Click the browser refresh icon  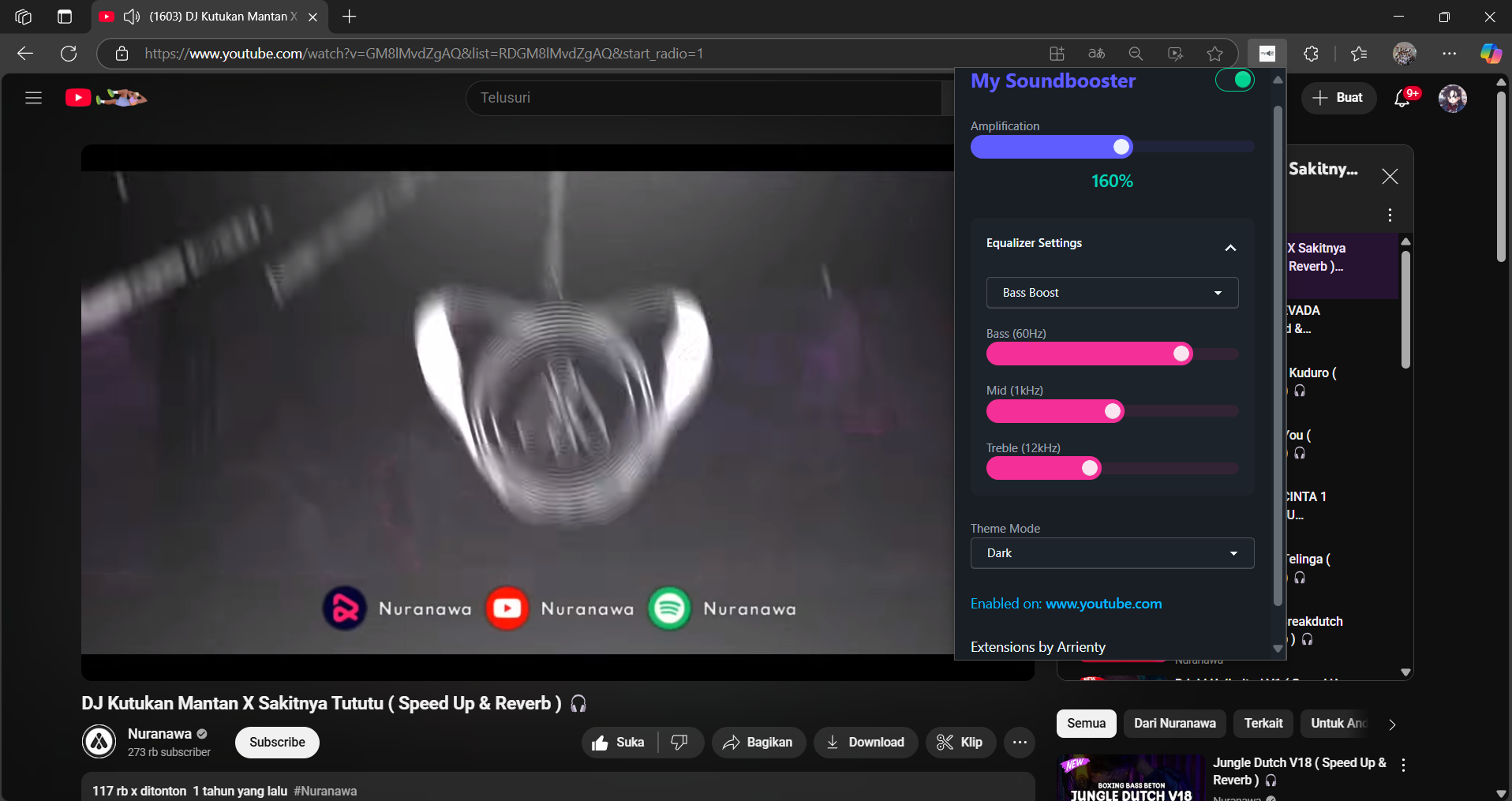[69, 54]
